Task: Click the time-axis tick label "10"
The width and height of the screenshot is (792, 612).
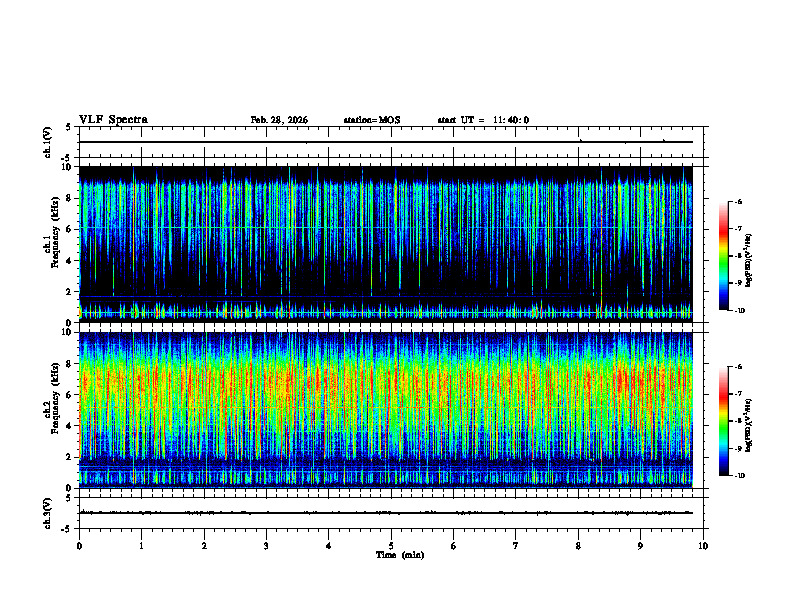Action: [703, 546]
